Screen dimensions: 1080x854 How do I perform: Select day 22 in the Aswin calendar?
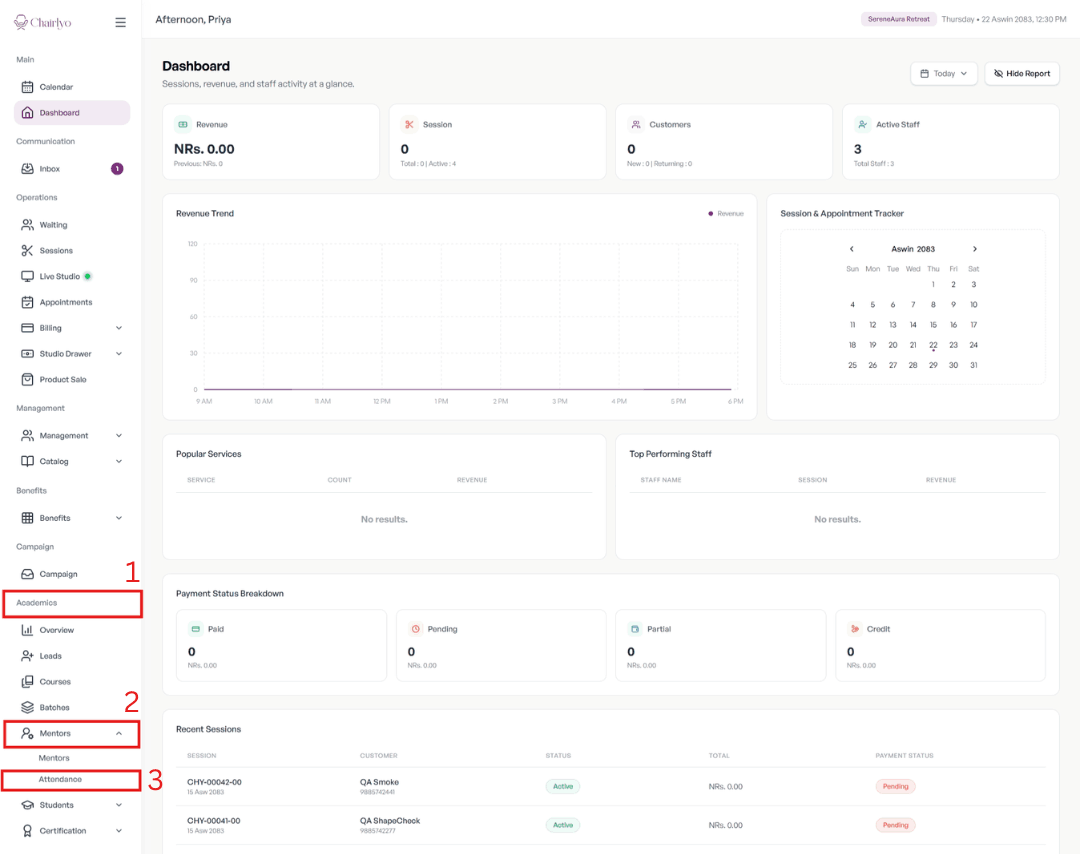pos(933,345)
